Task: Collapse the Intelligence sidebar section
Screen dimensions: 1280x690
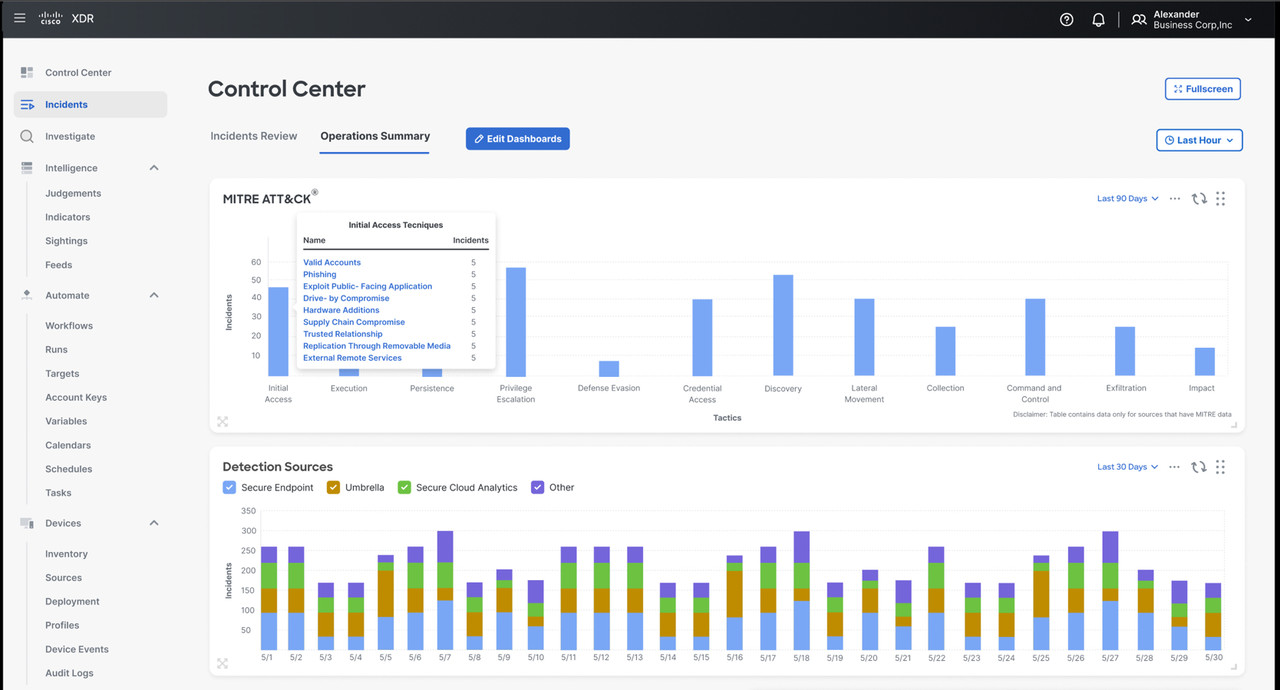Action: 154,168
